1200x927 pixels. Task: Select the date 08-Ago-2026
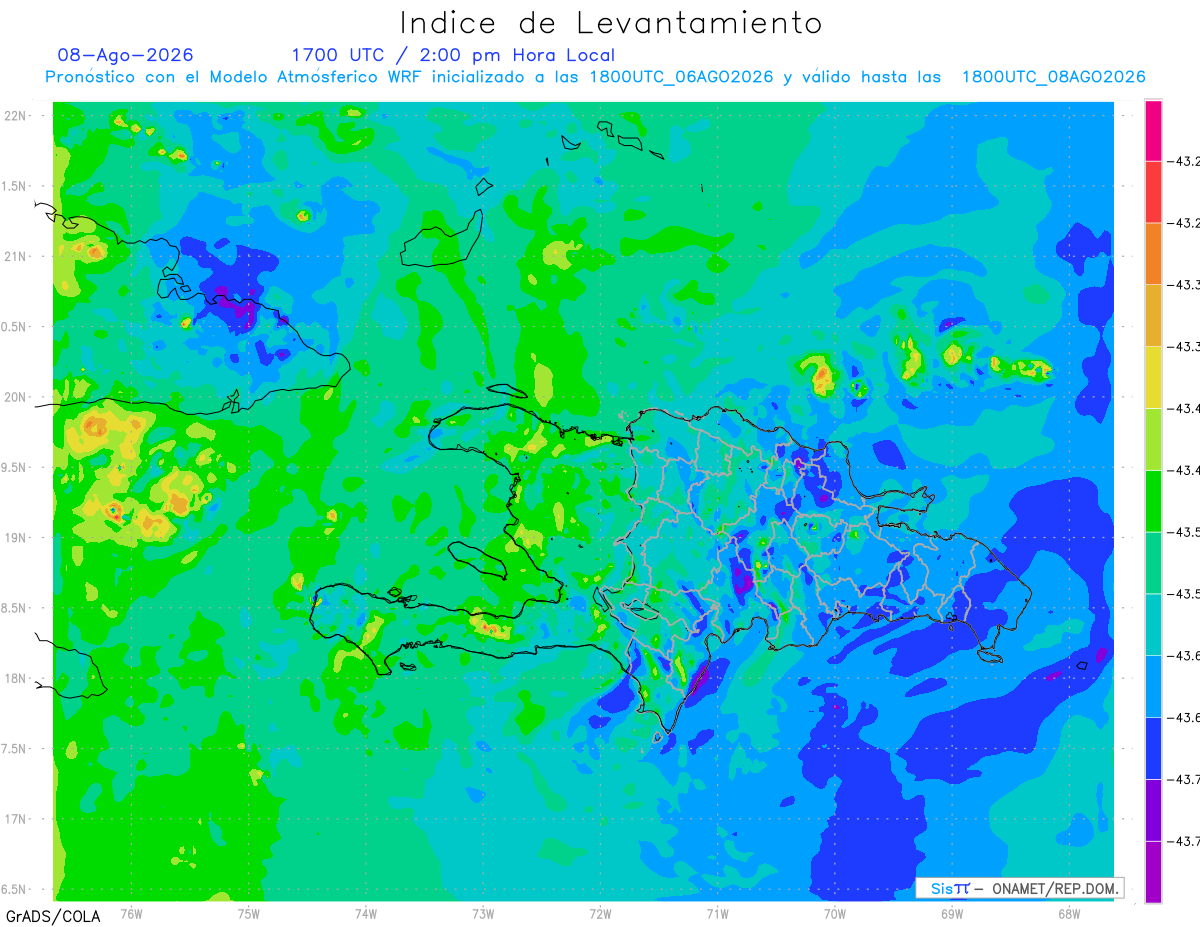click(126, 55)
